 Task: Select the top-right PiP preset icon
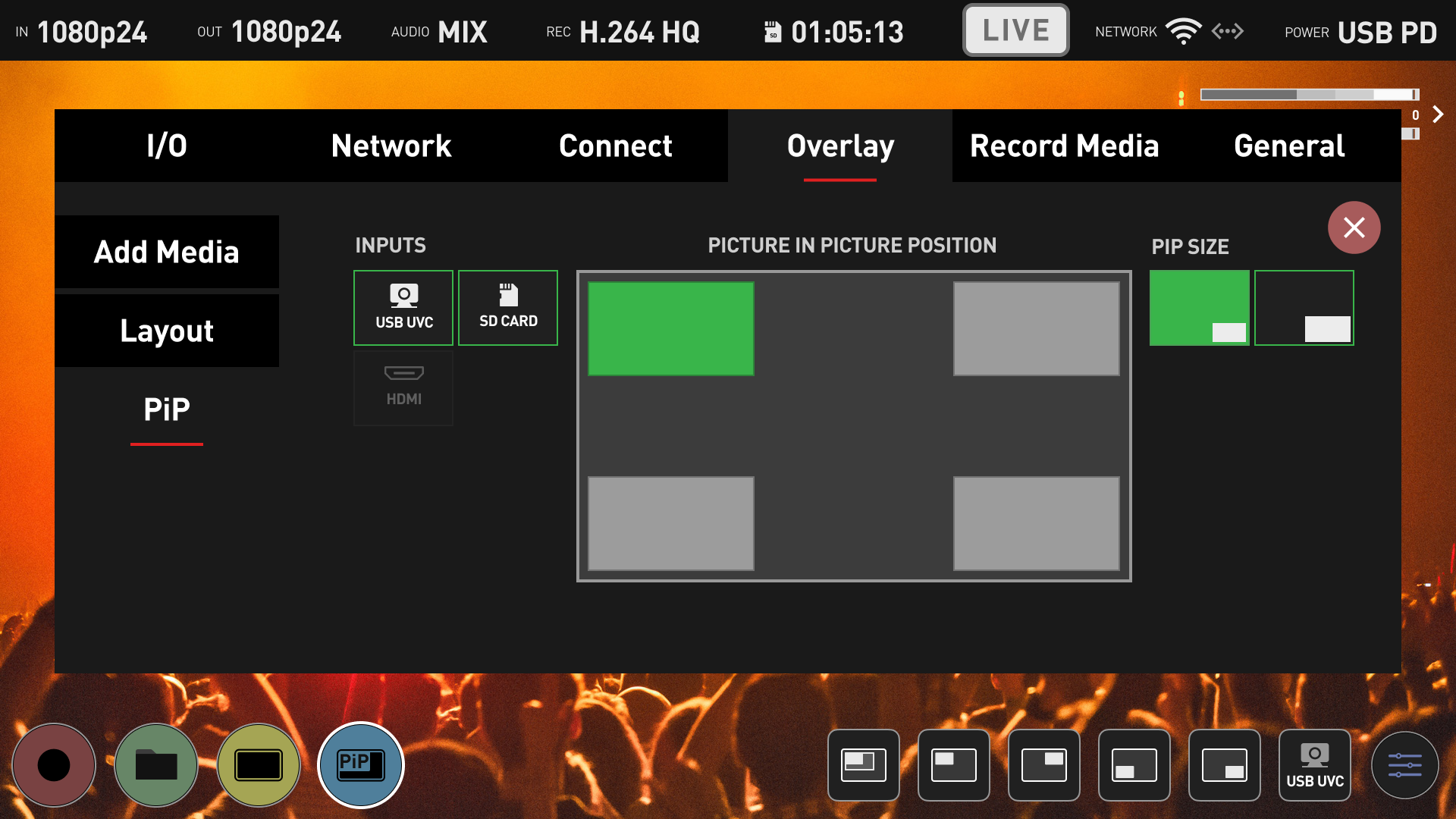1044,765
